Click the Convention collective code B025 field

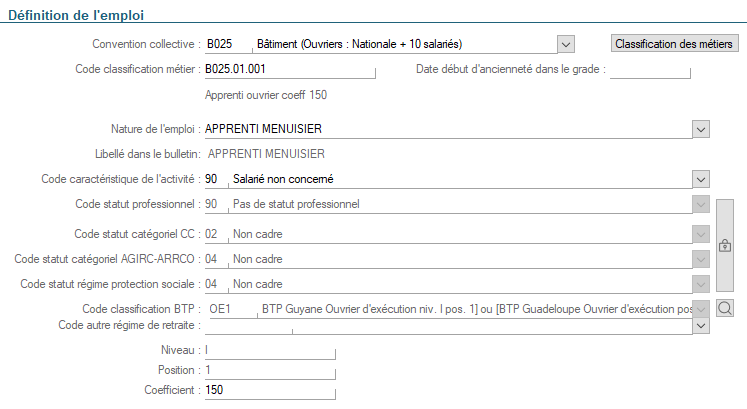tap(229, 44)
